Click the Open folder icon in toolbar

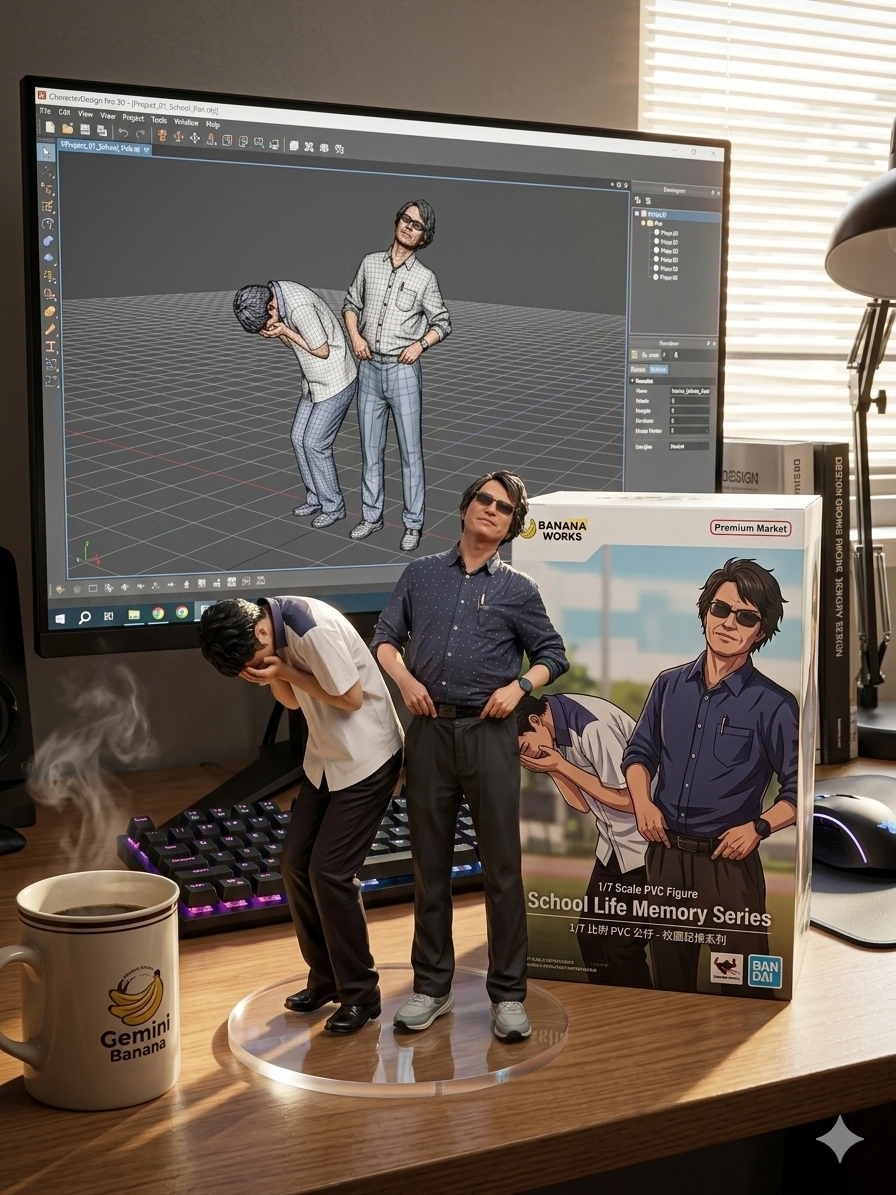(67, 129)
